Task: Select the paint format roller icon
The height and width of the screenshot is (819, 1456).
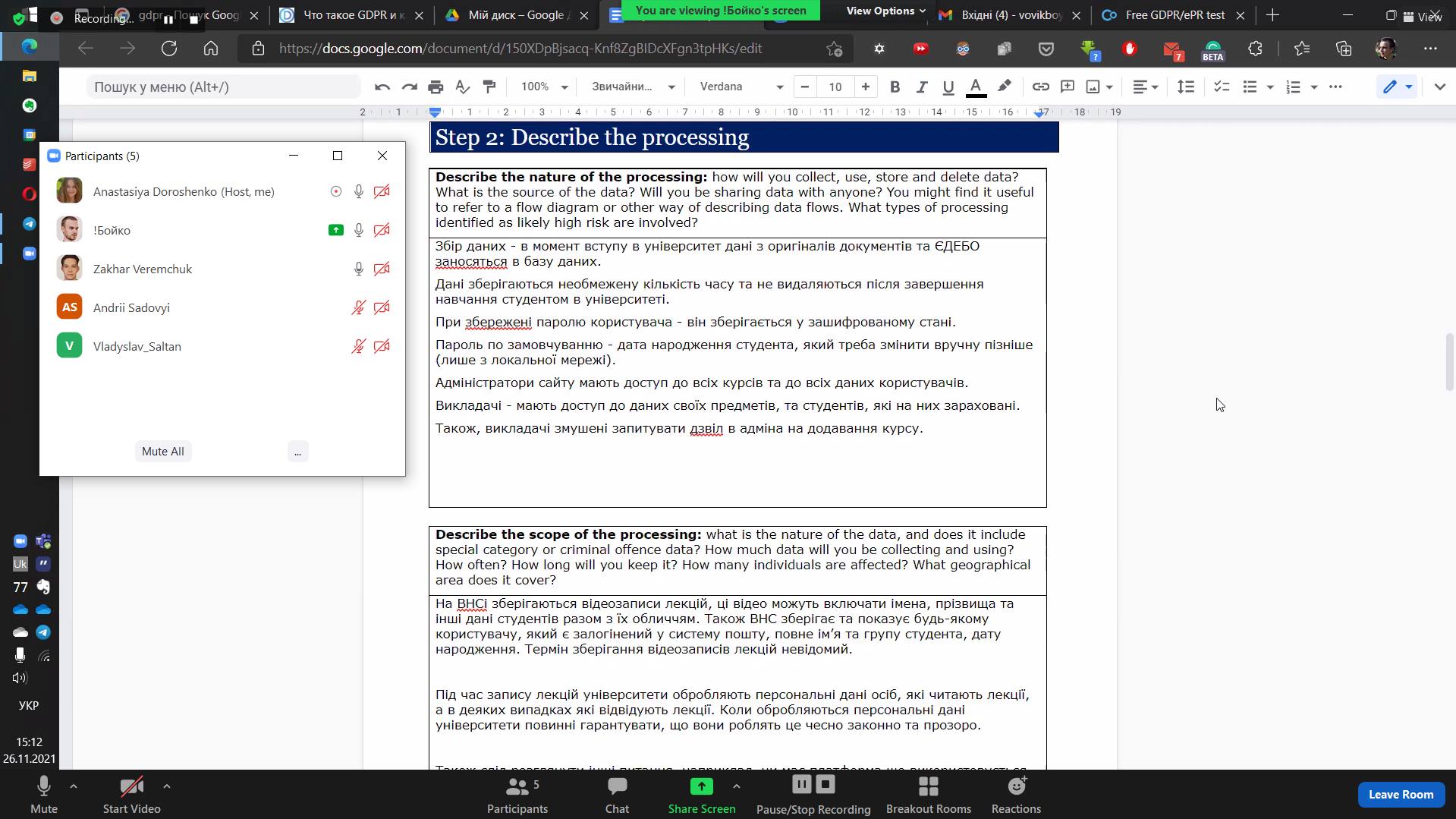Action: point(489,87)
